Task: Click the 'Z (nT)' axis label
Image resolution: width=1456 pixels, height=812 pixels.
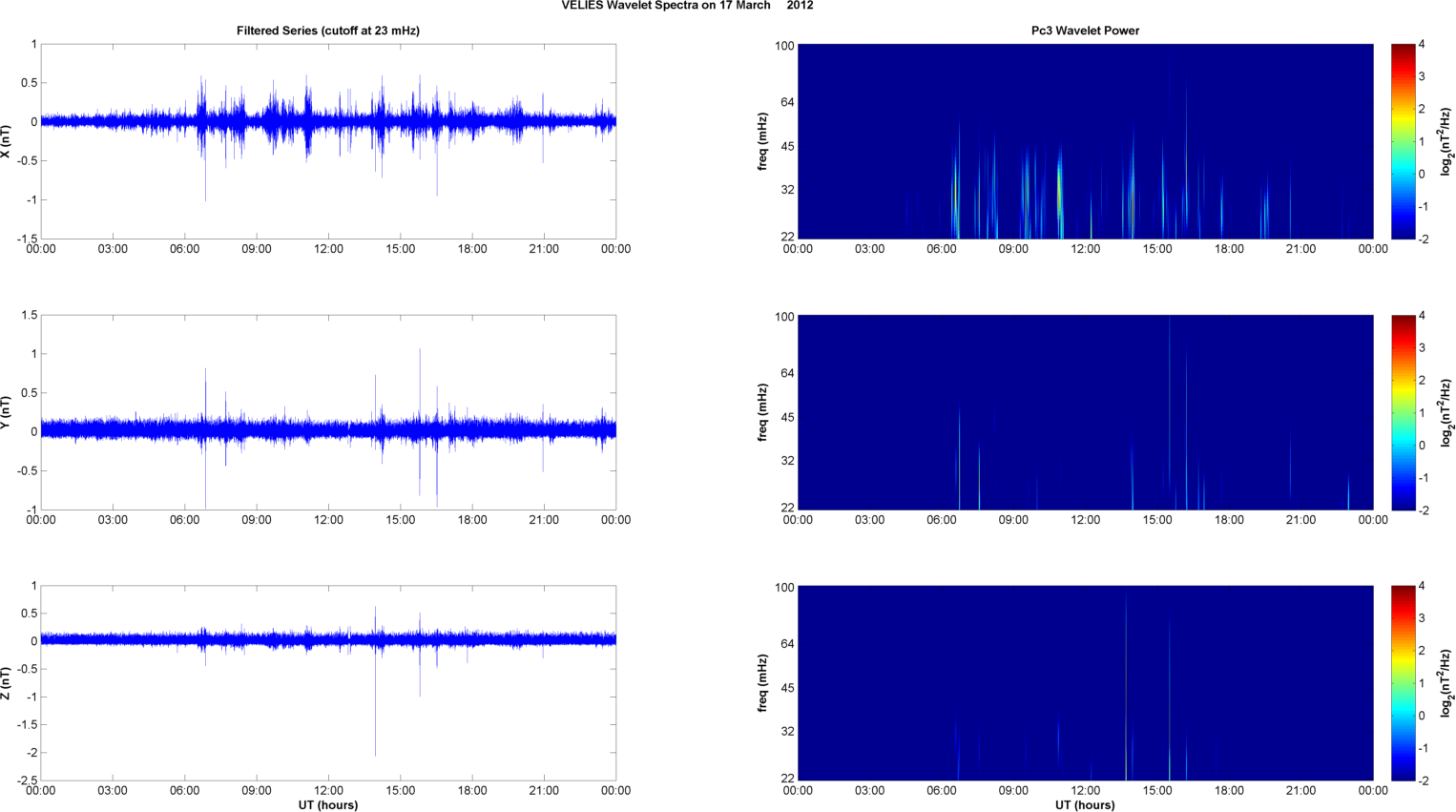Action: [x=7, y=683]
